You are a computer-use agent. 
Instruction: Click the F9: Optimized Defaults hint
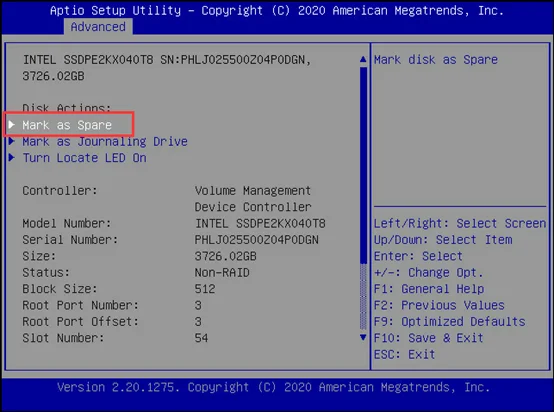(x=450, y=322)
